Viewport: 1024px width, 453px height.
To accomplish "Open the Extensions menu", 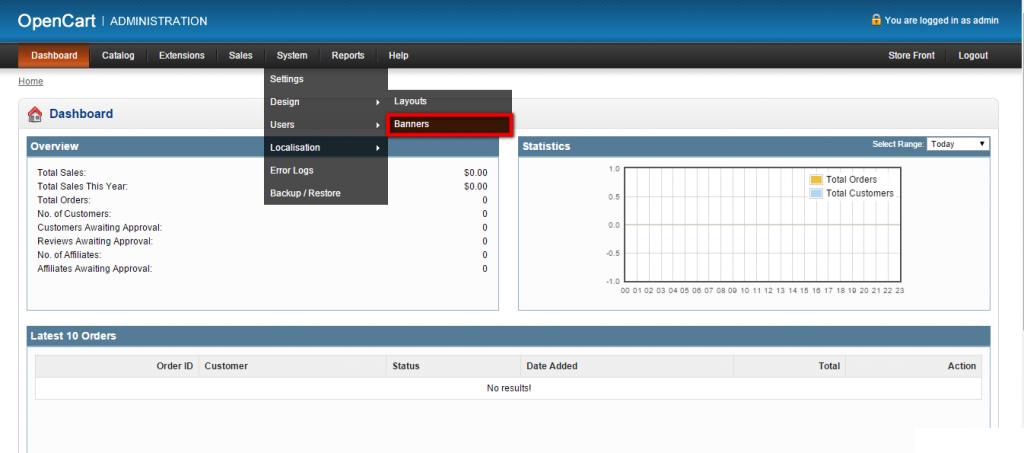I will (182, 55).
